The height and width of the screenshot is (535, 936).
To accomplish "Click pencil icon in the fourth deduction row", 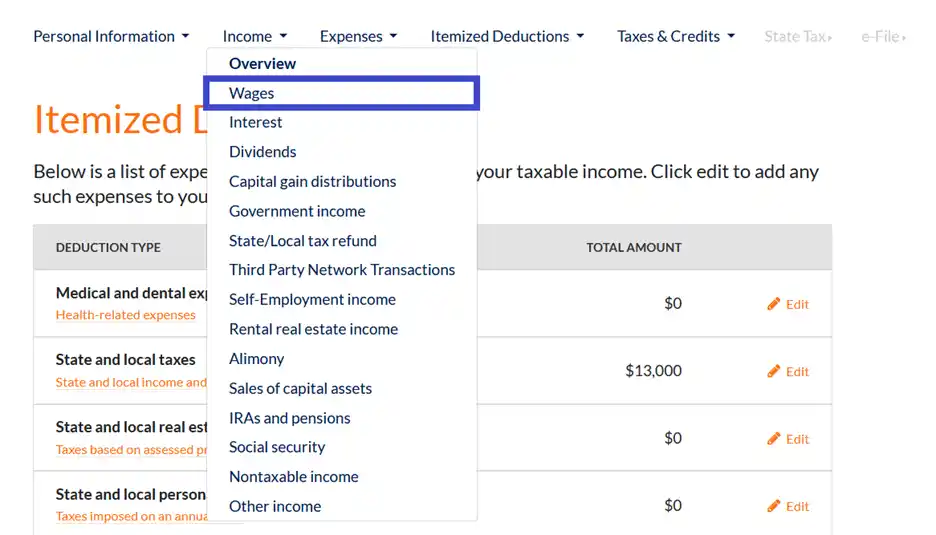I will (773, 506).
